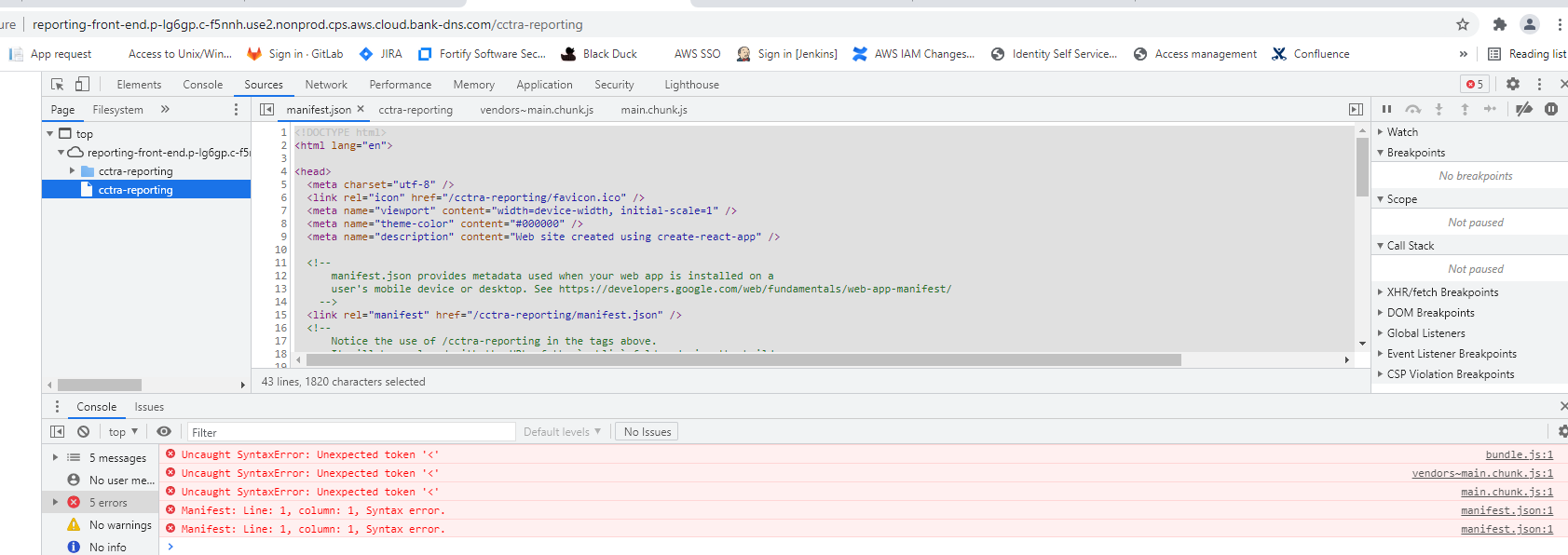Switch to the Filesystem navigator tab
The width and height of the screenshot is (1568, 555).
pyautogui.click(x=117, y=110)
